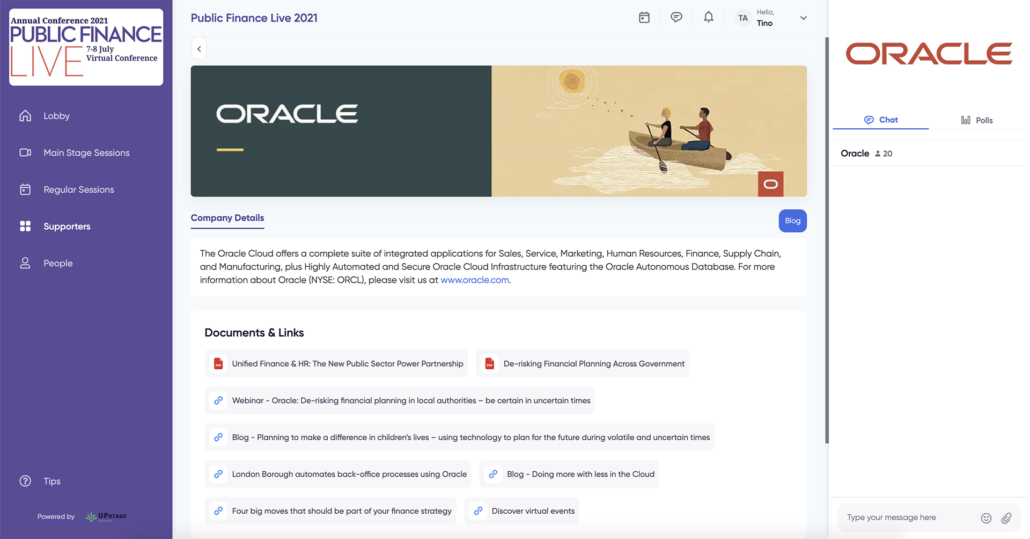This screenshot has height=539, width=1030.
Task: Click the Supporters grid icon
Action: coord(25,226)
